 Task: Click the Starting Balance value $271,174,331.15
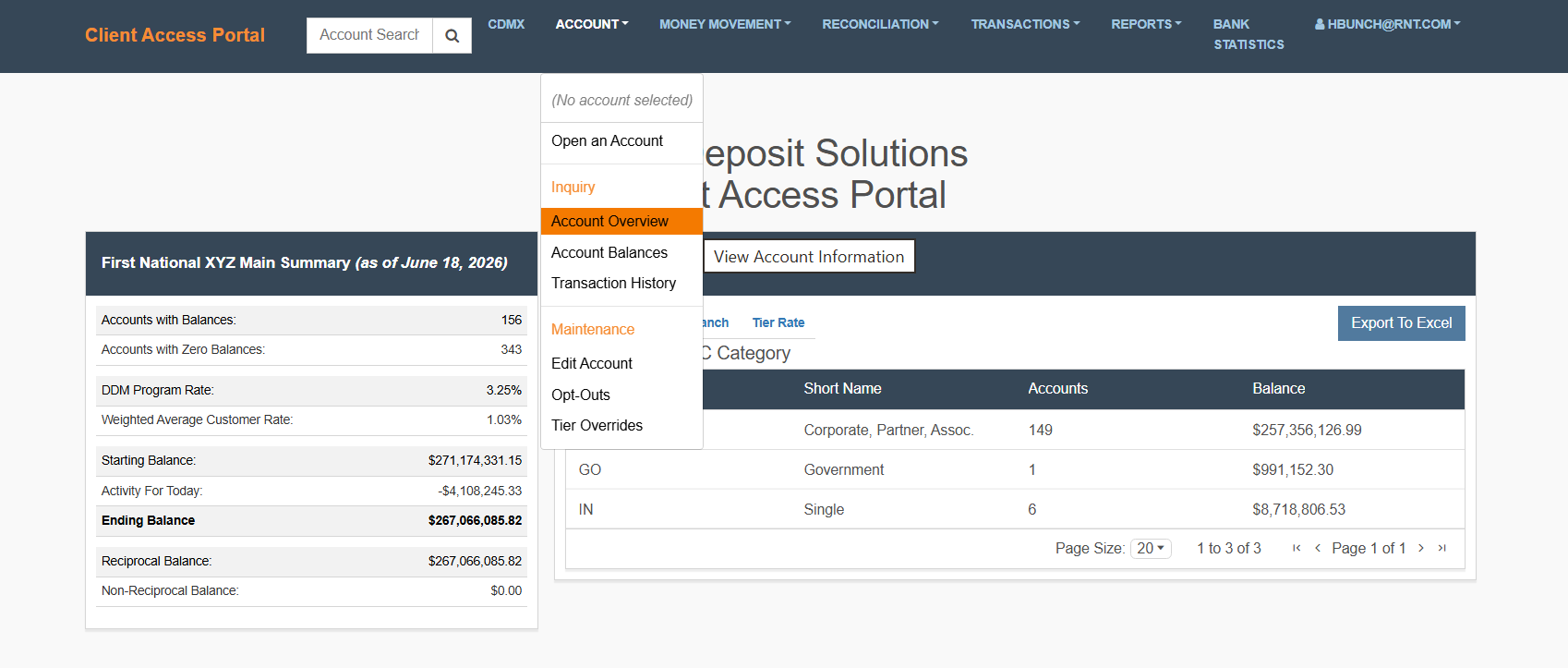tap(475, 460)
